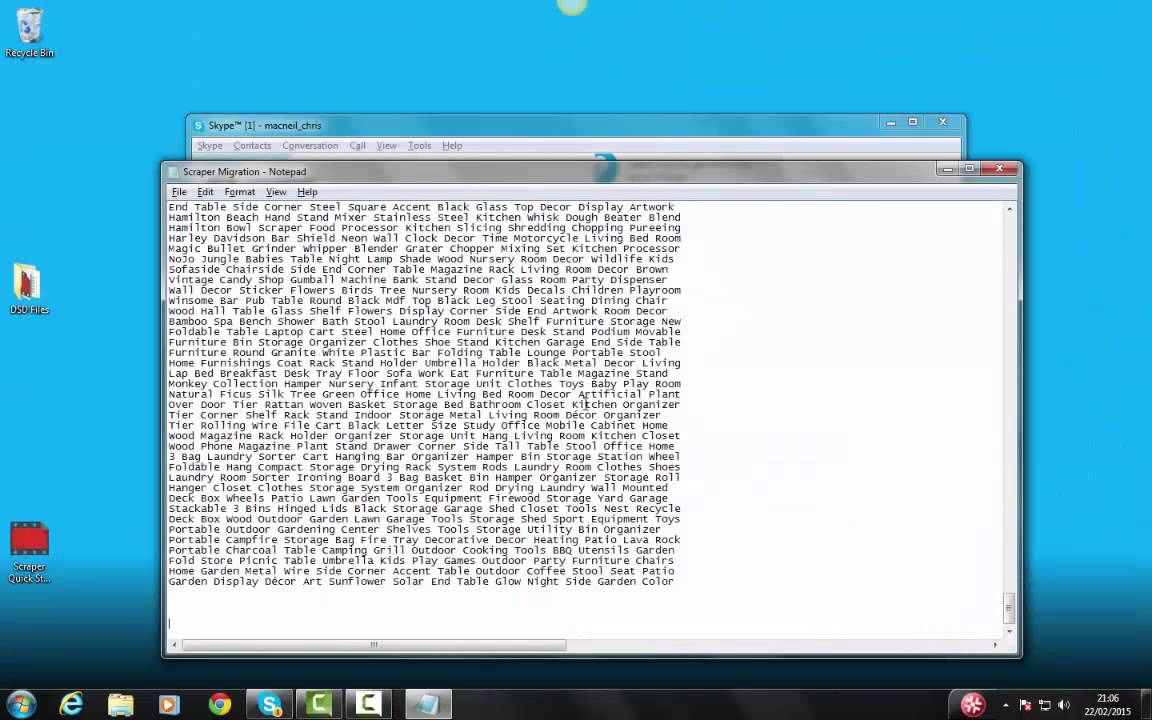
Task: Open Windows Explorer from the taskbar
Action: 120,705
